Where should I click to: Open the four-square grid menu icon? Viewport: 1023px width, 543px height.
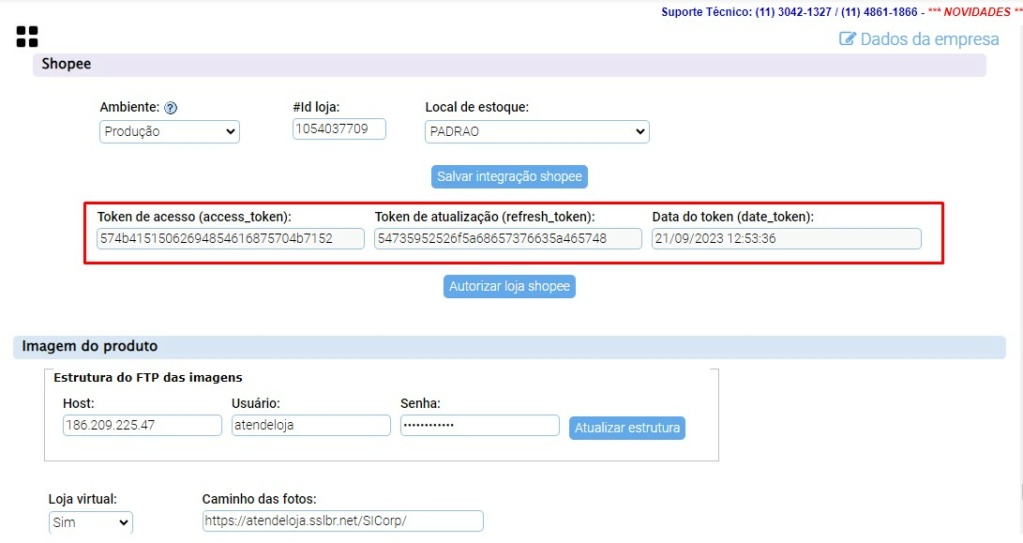click(27, 37)
